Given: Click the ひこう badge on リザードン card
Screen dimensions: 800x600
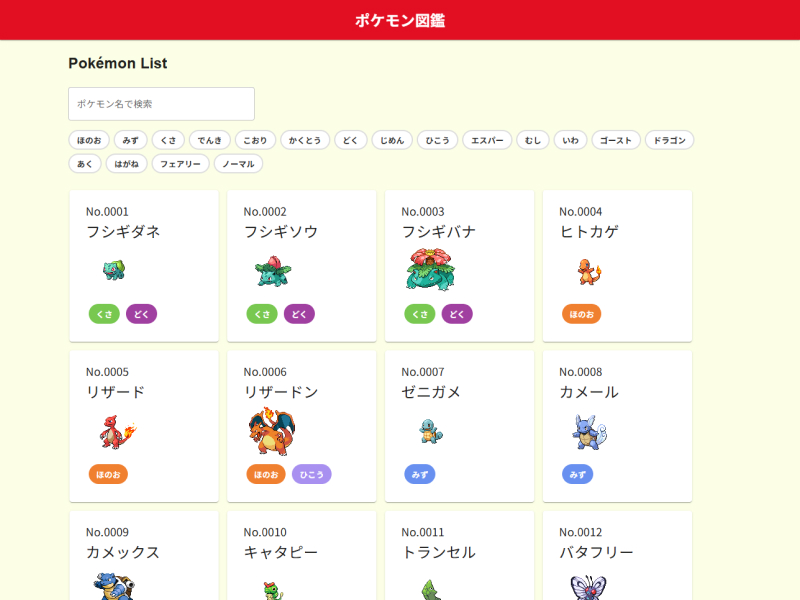Looking at the screenshot, I should click(311, 474).
